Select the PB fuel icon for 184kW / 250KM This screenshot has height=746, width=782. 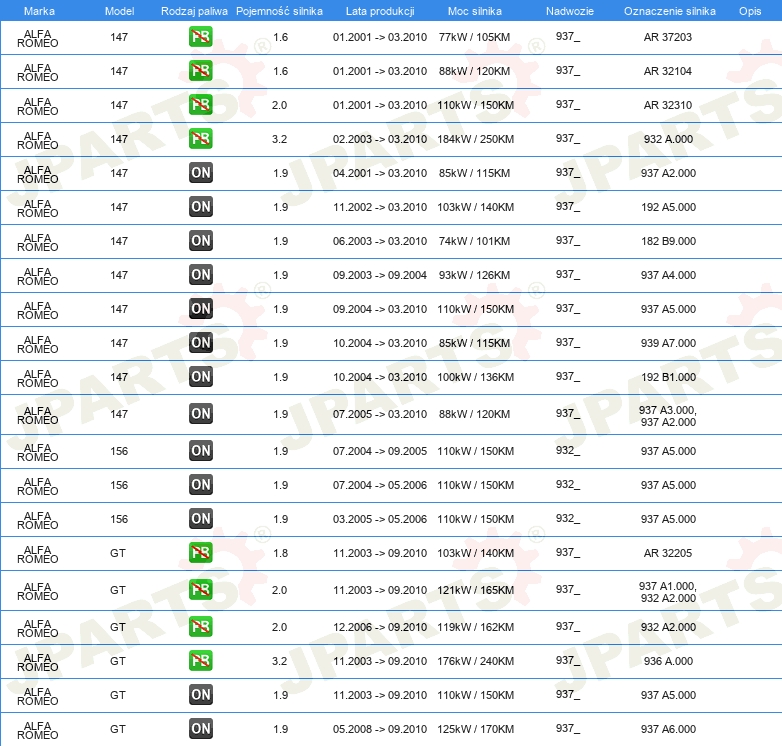click(x=200, y=139)
